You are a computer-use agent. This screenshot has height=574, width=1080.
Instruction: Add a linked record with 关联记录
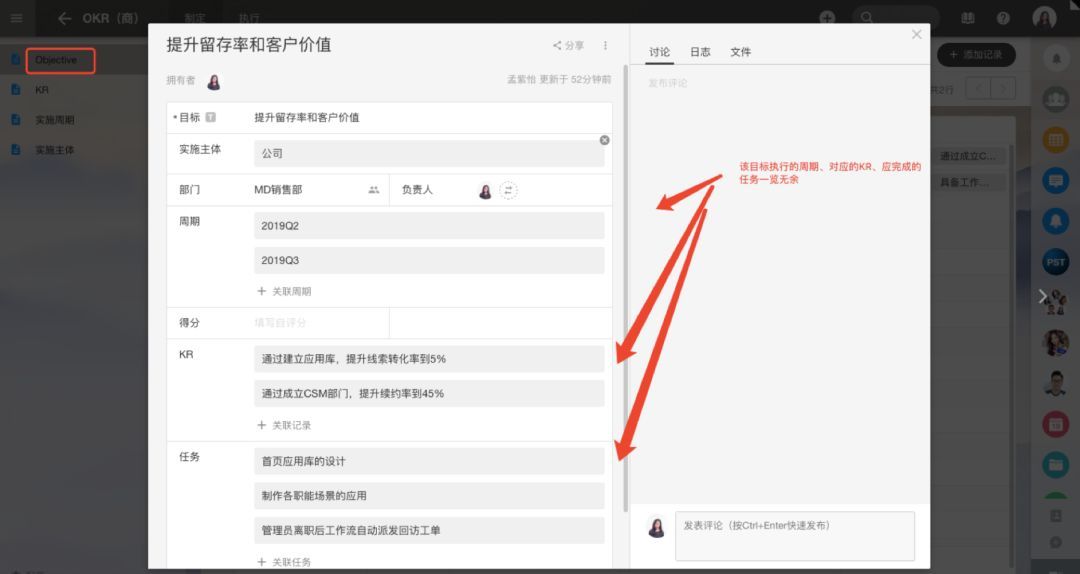click(x=284, y=425)
